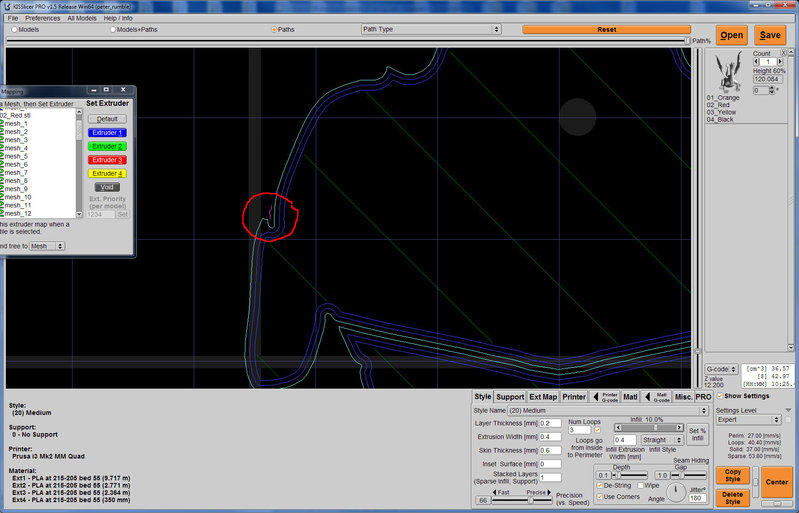Toggle the Show Settings checkbox
This screenshot has height=513, width=799.
tap(720, 396)
